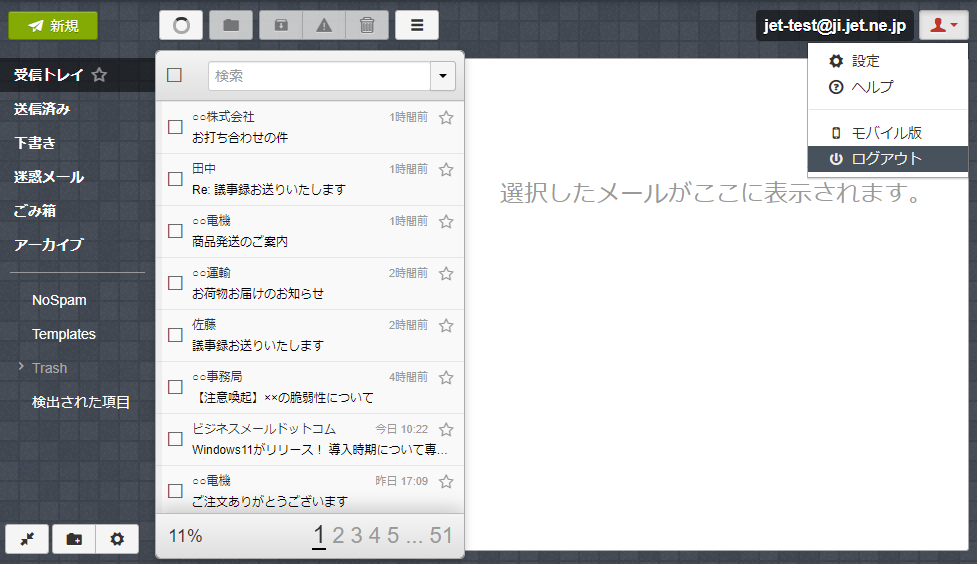Image resolution: width=977 pixels, height=564 pixels.
Task: Select ログアウト from the account menu
Action: (x=886, y=159)
